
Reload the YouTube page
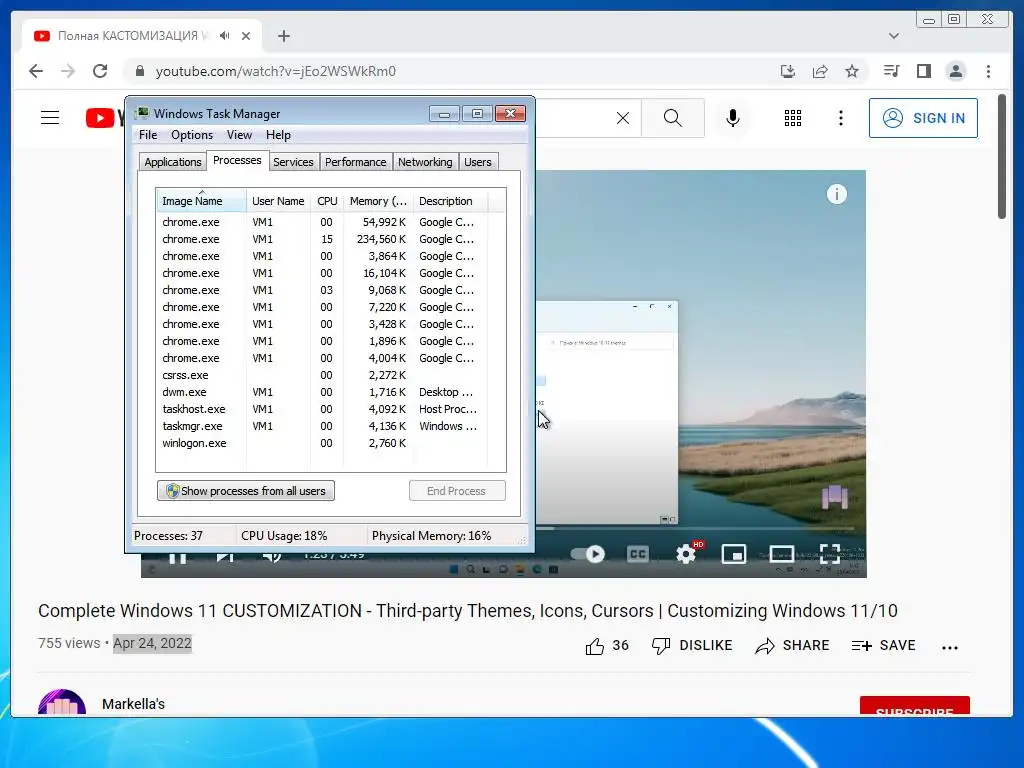(x=100, y=71)
